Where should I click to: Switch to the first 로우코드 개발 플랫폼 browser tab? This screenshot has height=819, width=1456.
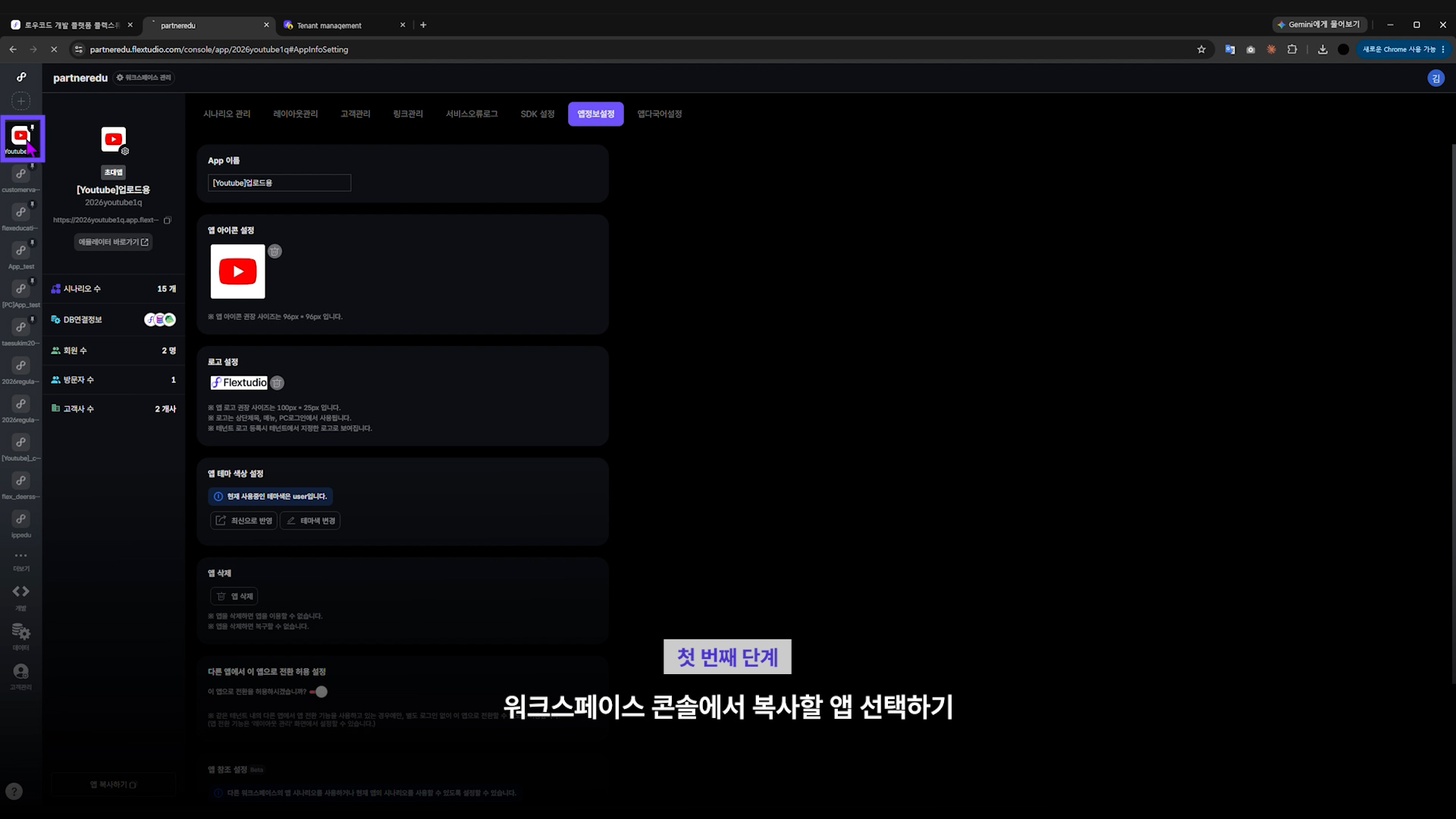coord(72,25)
